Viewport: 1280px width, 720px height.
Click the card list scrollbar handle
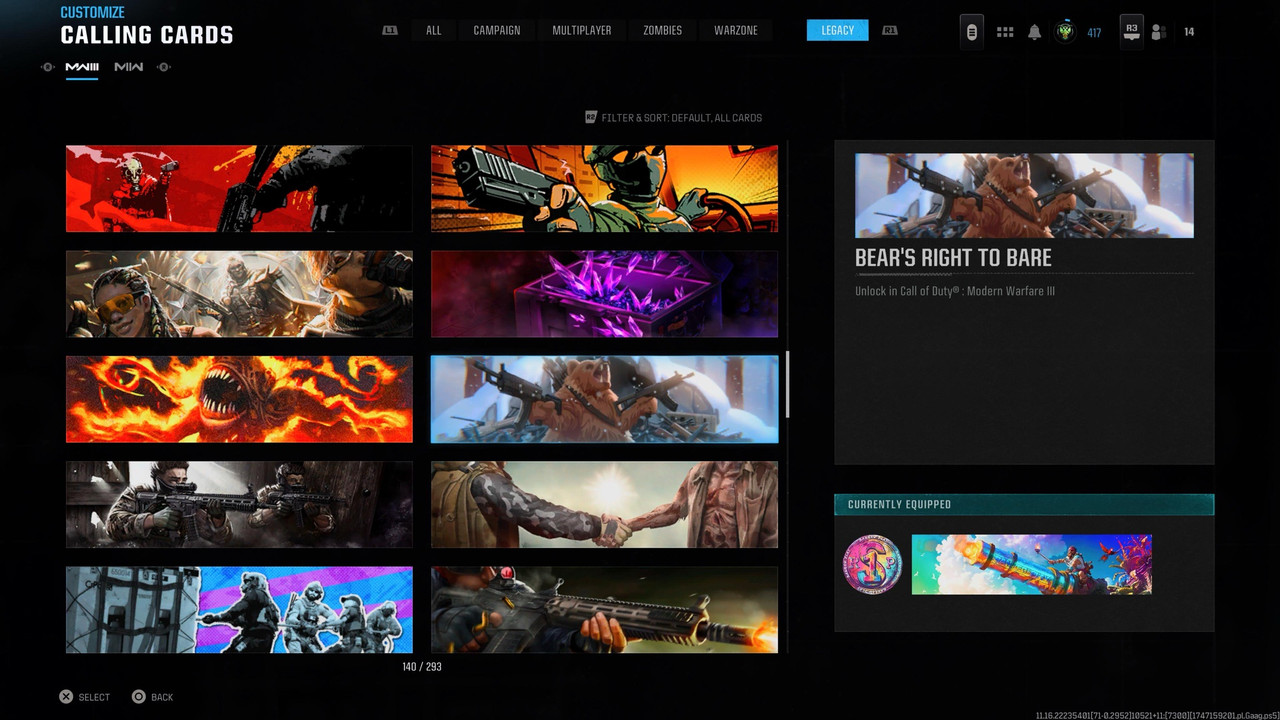[x=788, y=384]
